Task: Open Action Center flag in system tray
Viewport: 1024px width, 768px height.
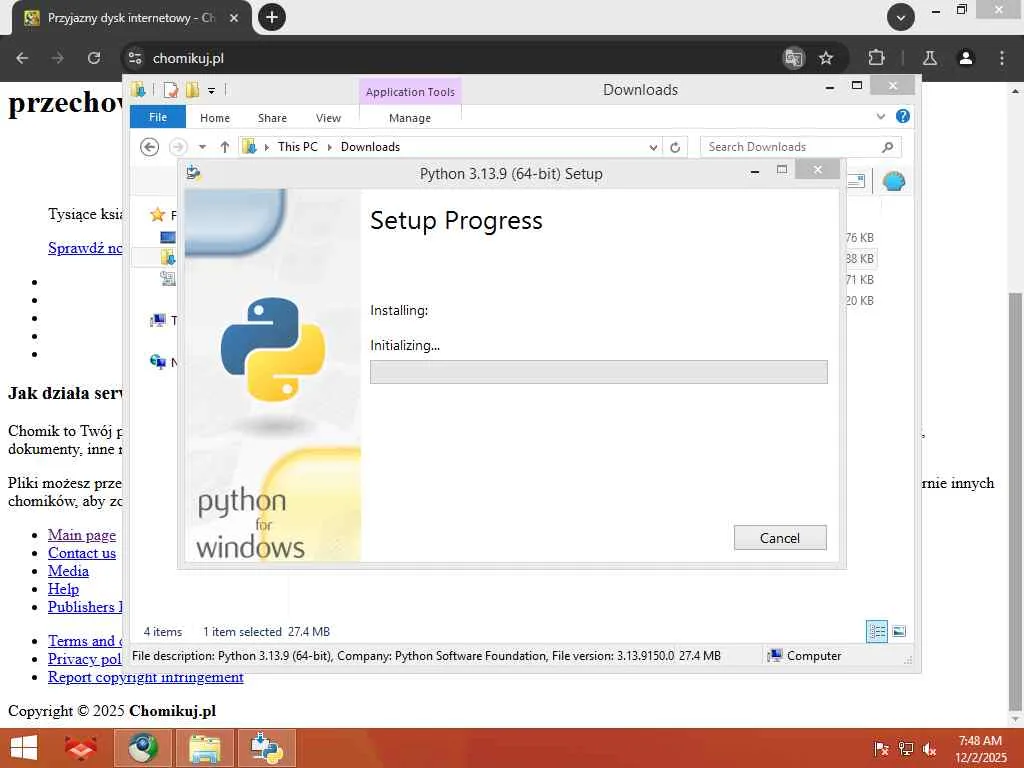Action: (881, 748)
